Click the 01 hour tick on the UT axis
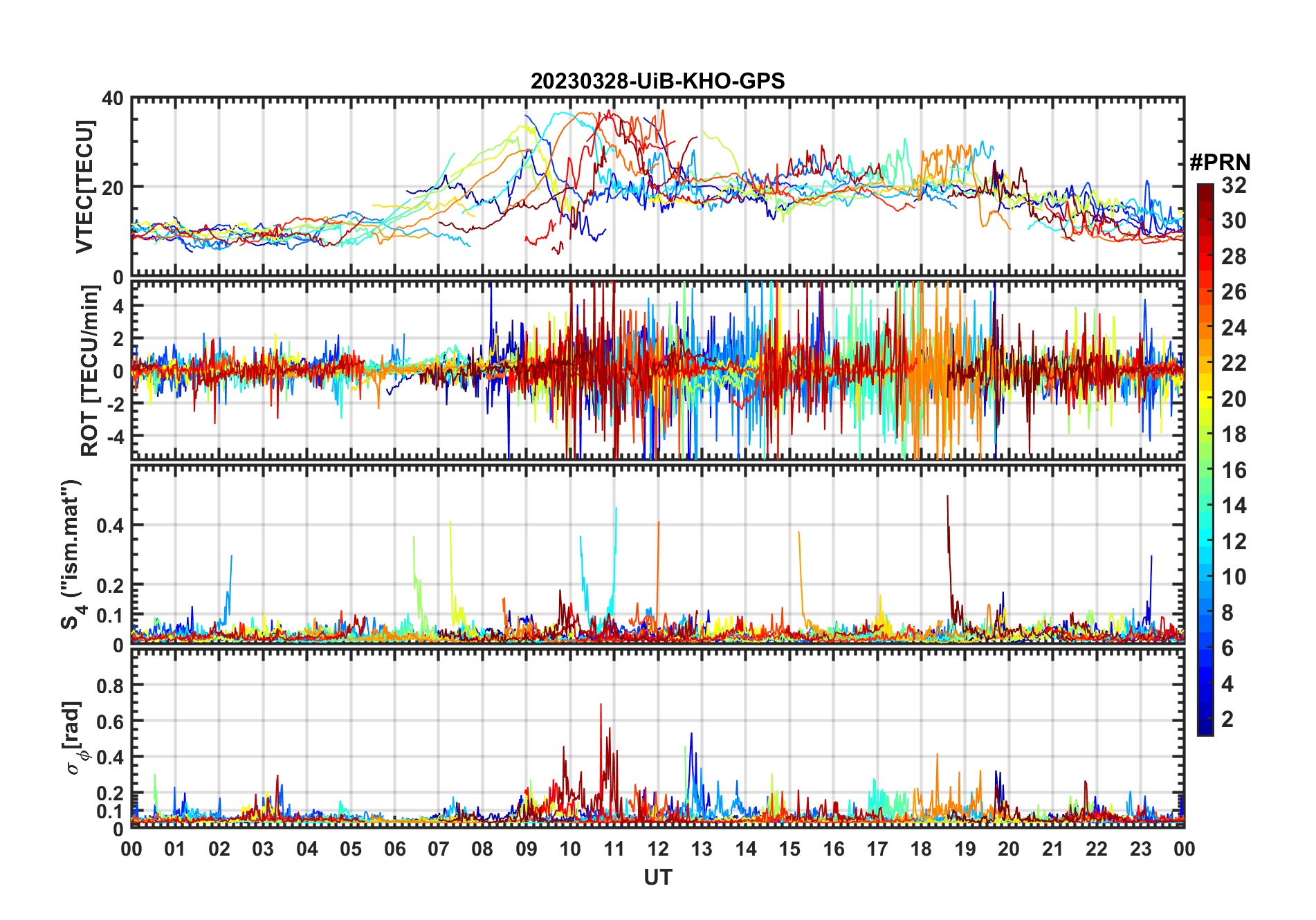This screenshot has width=1316, height=920. [x=175, y=849]
